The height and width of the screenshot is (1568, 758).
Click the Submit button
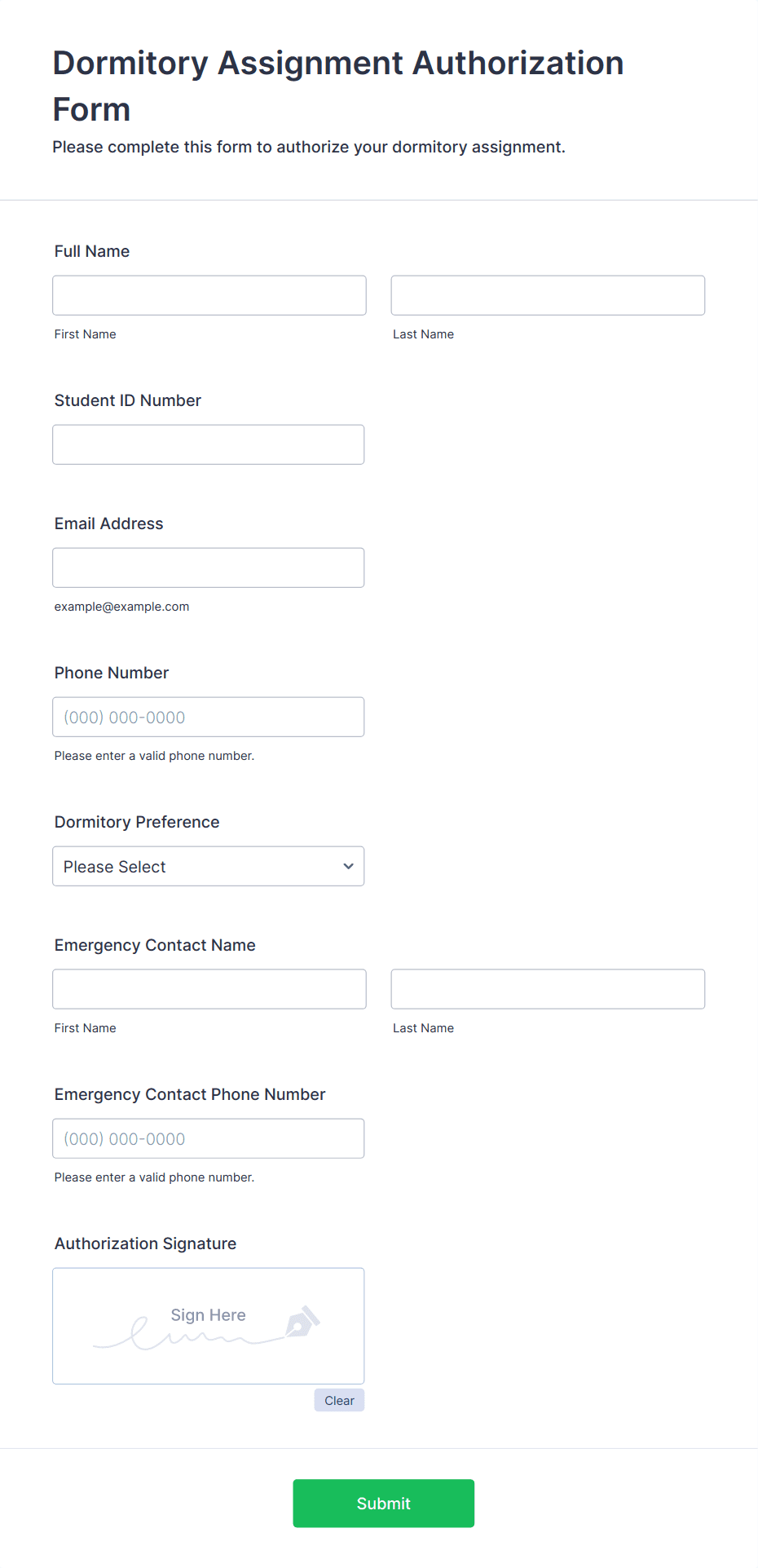click(x=384, y=1503)
